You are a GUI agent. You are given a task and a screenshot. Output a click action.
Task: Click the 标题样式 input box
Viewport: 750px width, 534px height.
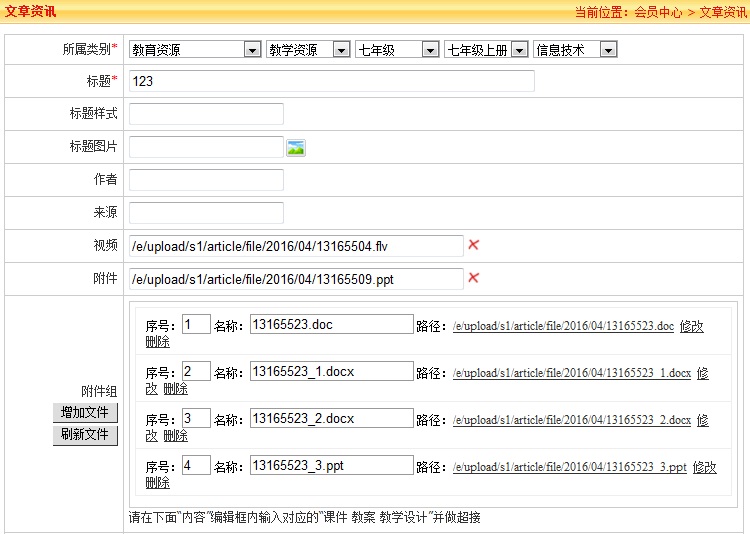[x=206, y=114]
